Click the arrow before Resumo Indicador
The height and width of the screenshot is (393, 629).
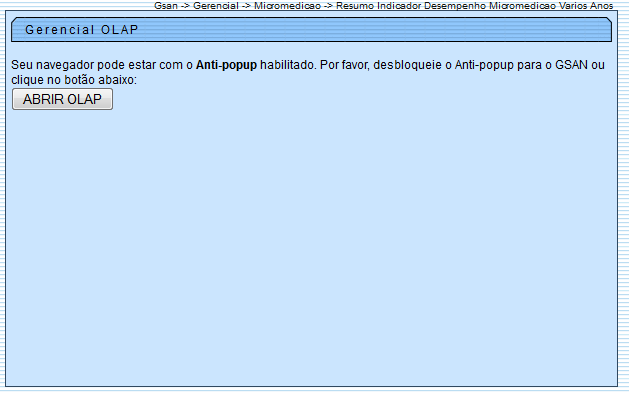pyautogui.click(x=328, y=6)
